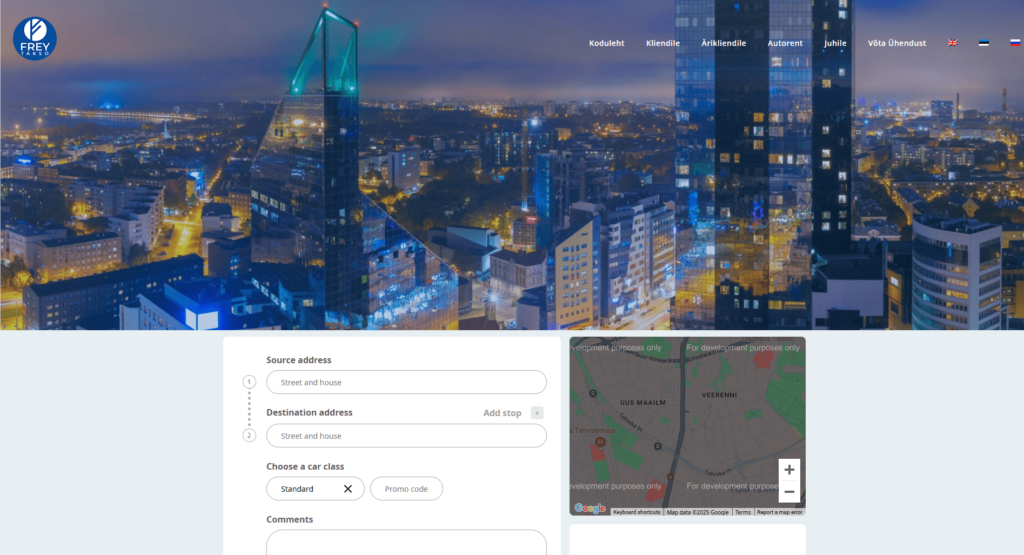Go to the Ärikliendile page
The image size is (1024, 555).
723,43
